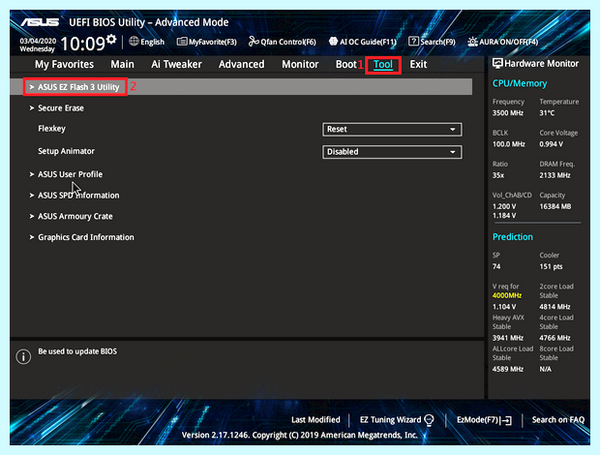Click the Qfan Control fan icon

click(254, 41)
